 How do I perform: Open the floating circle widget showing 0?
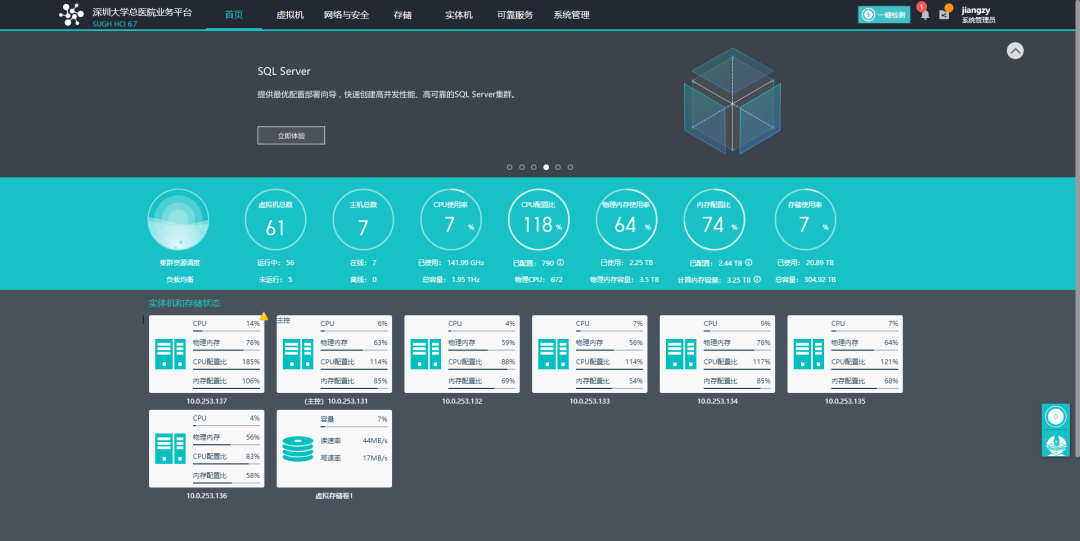point(1055,417)
